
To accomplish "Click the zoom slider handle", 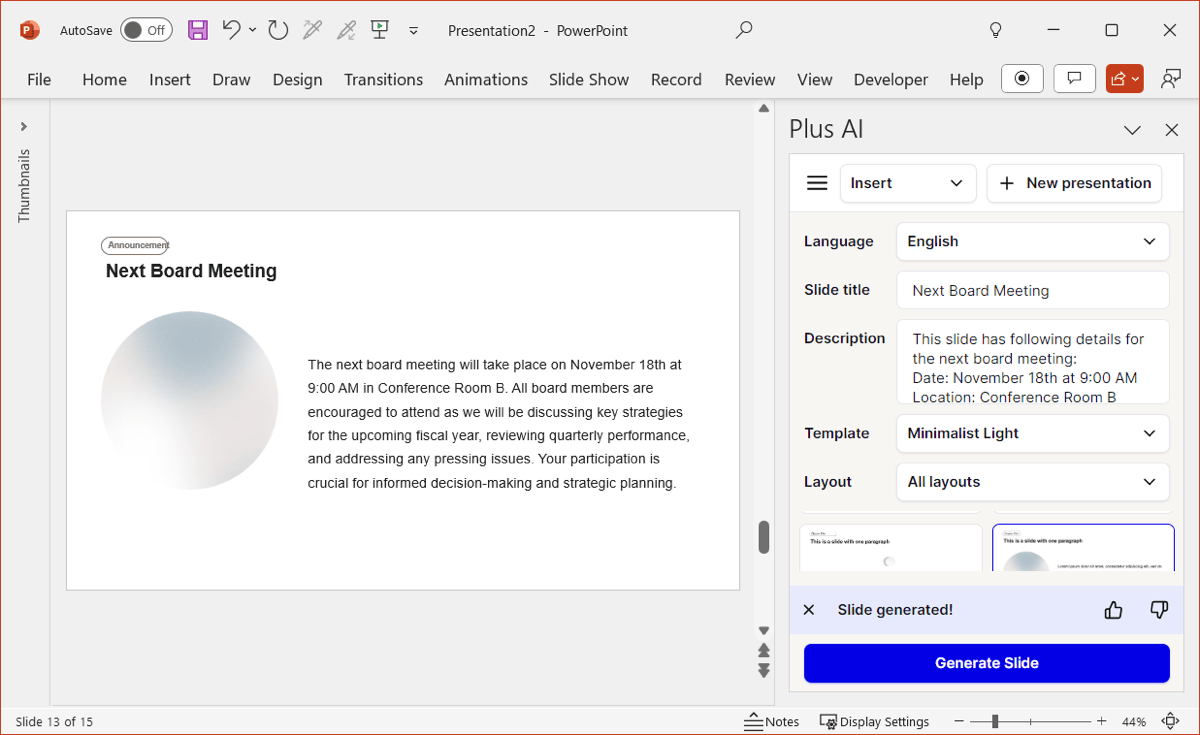I will (995, 721).
